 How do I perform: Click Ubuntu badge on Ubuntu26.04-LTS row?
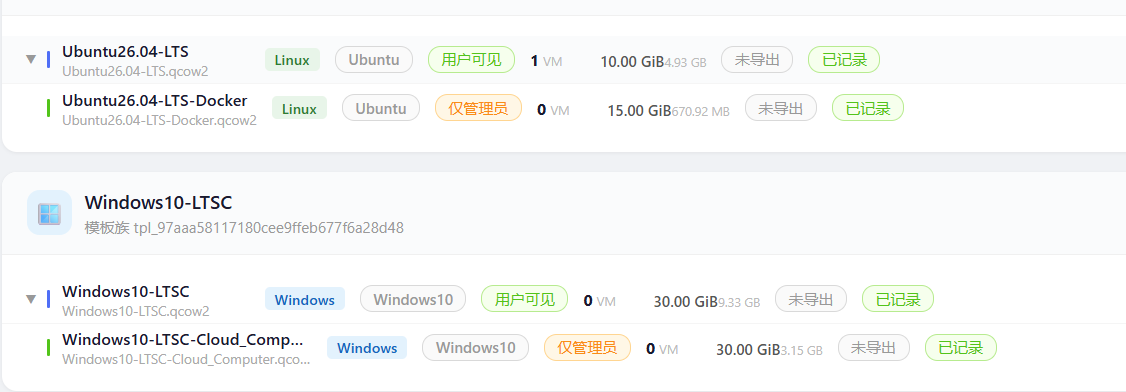click(x=374, y=60)
